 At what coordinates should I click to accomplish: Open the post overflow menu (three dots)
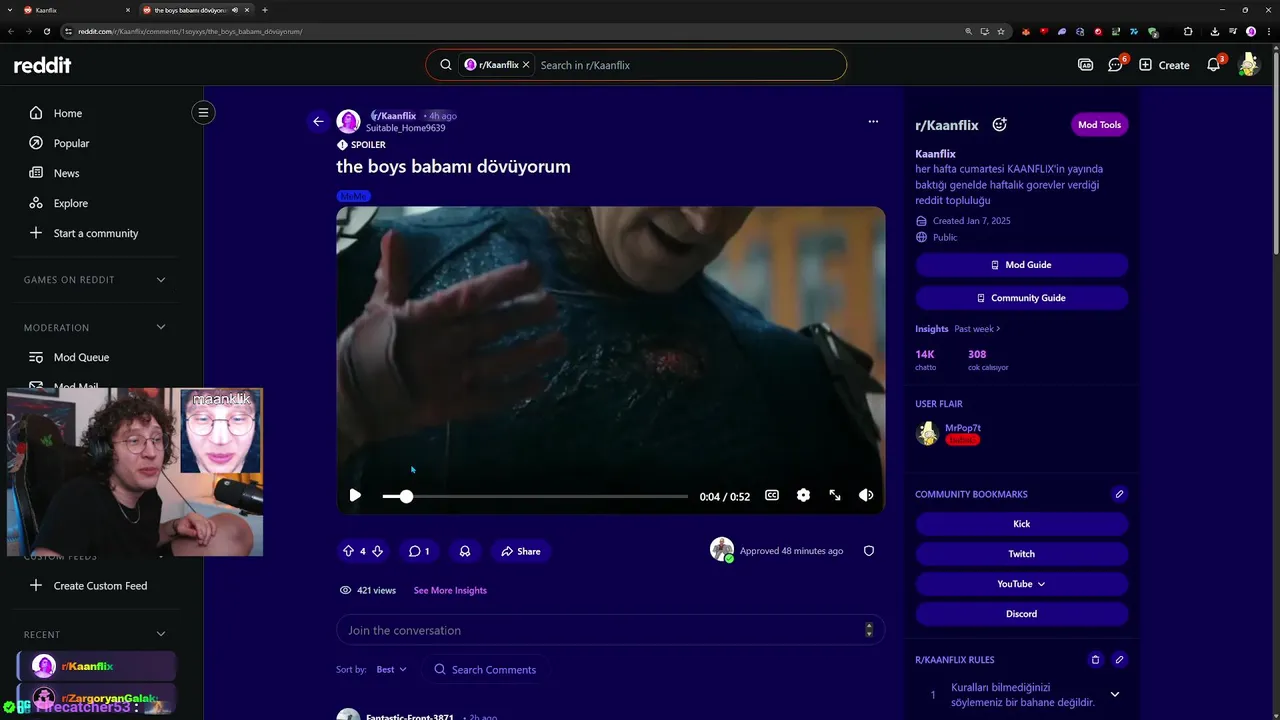tap(873, 121)
